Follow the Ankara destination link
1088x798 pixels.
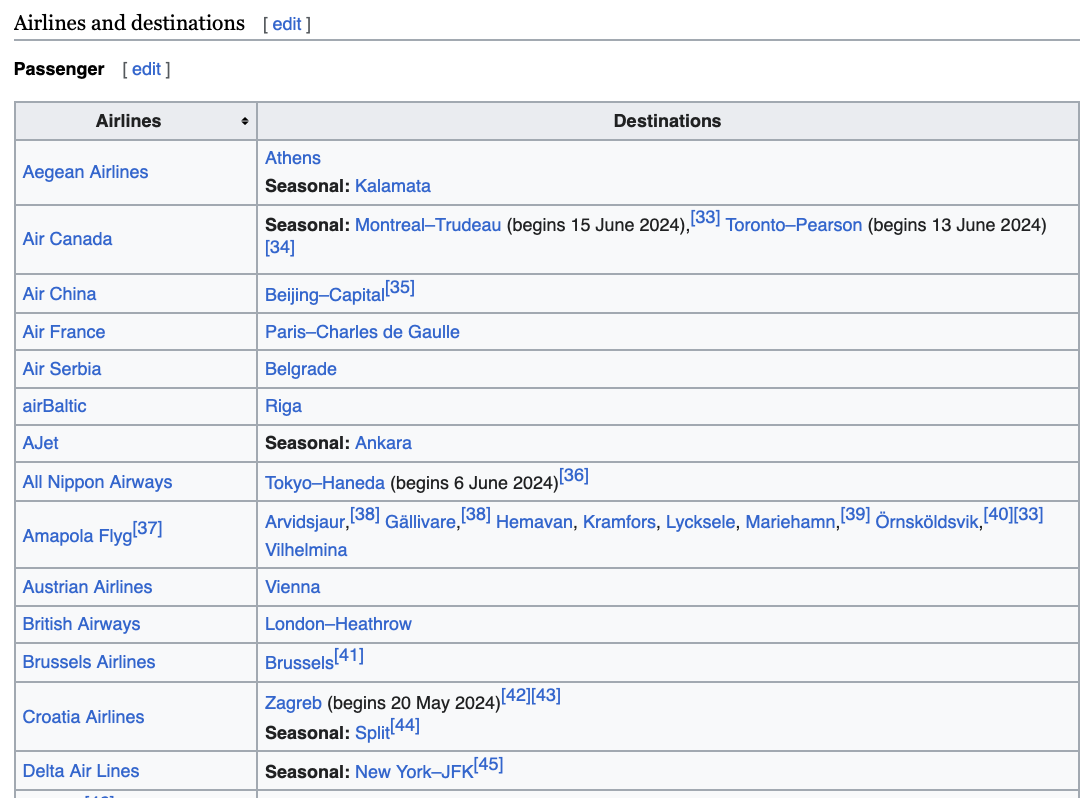383,443
